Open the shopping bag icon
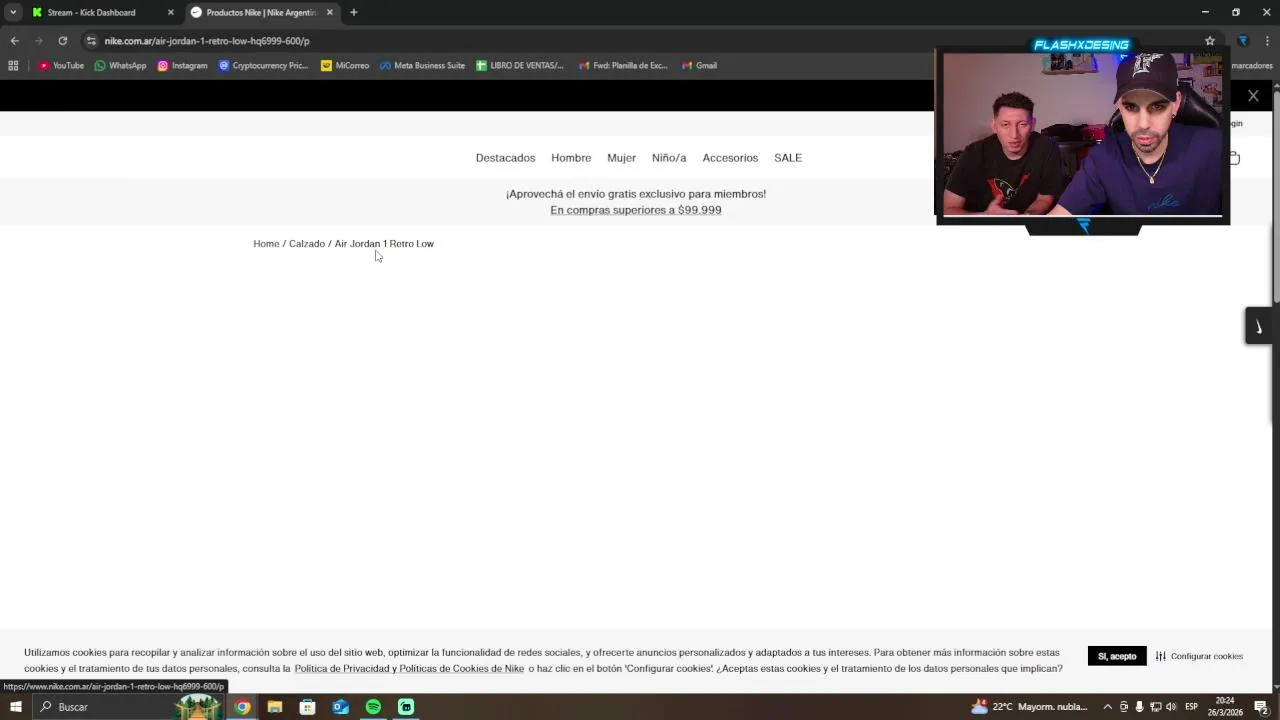The height and width of the screenshot is (720, 1280). pyautogui.click(x=1234, y=158)
